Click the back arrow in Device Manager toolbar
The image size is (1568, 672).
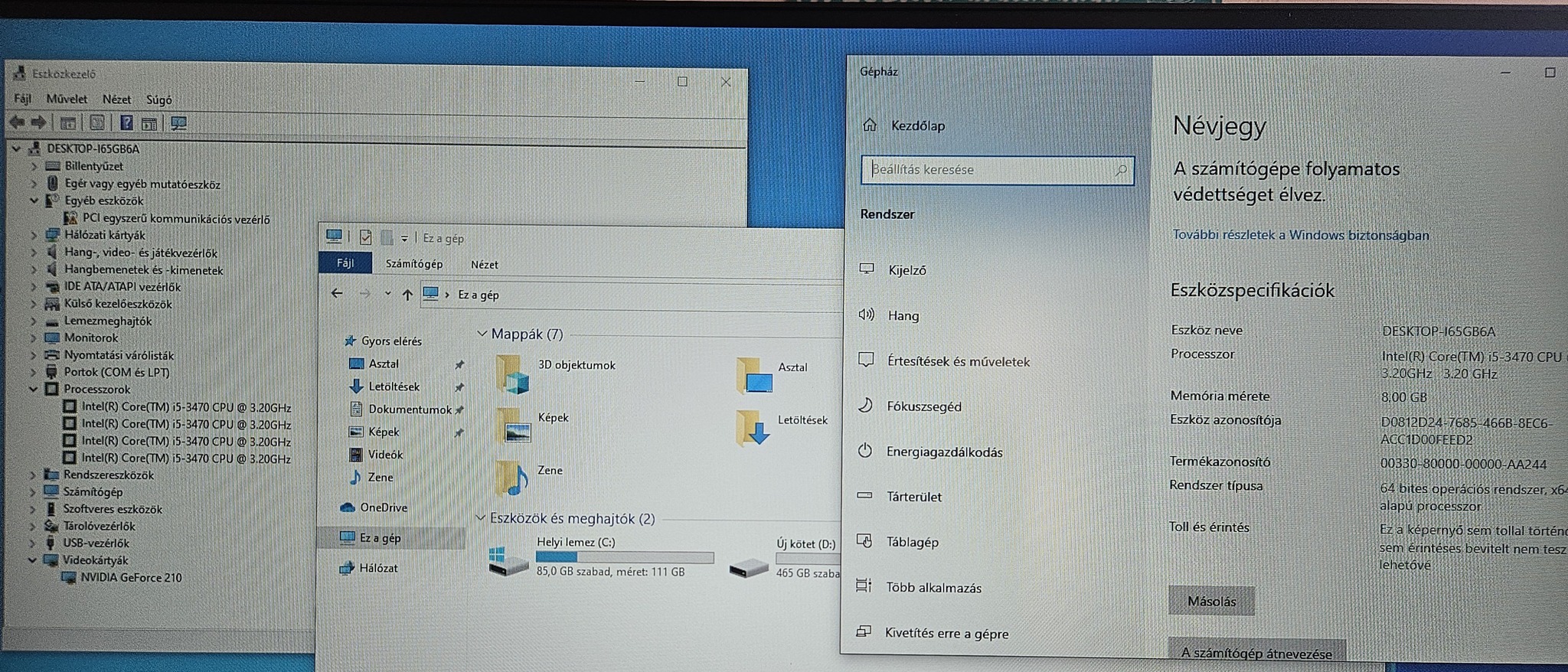point(17,122)
